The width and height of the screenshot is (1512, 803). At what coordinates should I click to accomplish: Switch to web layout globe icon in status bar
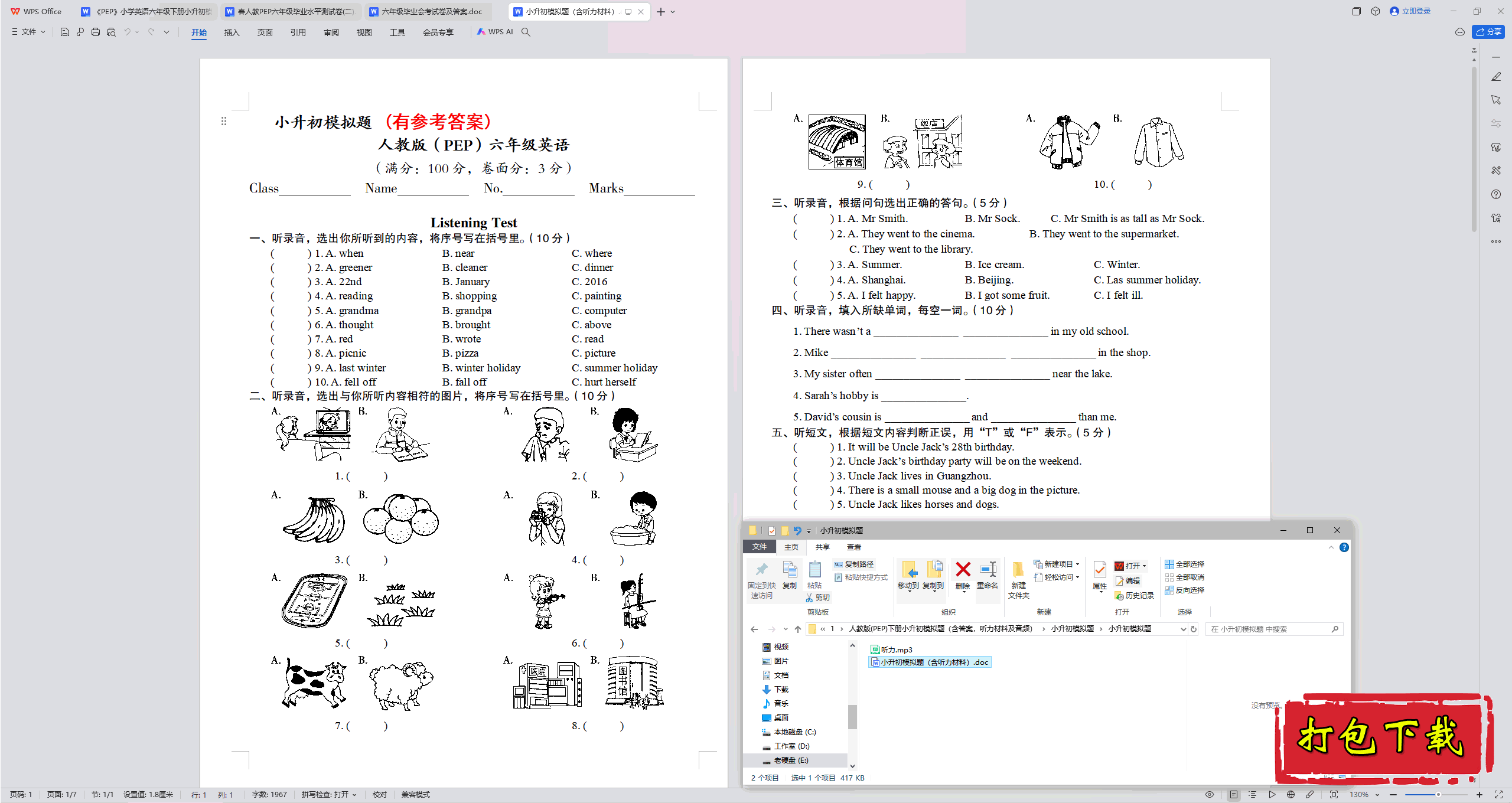1291,795
